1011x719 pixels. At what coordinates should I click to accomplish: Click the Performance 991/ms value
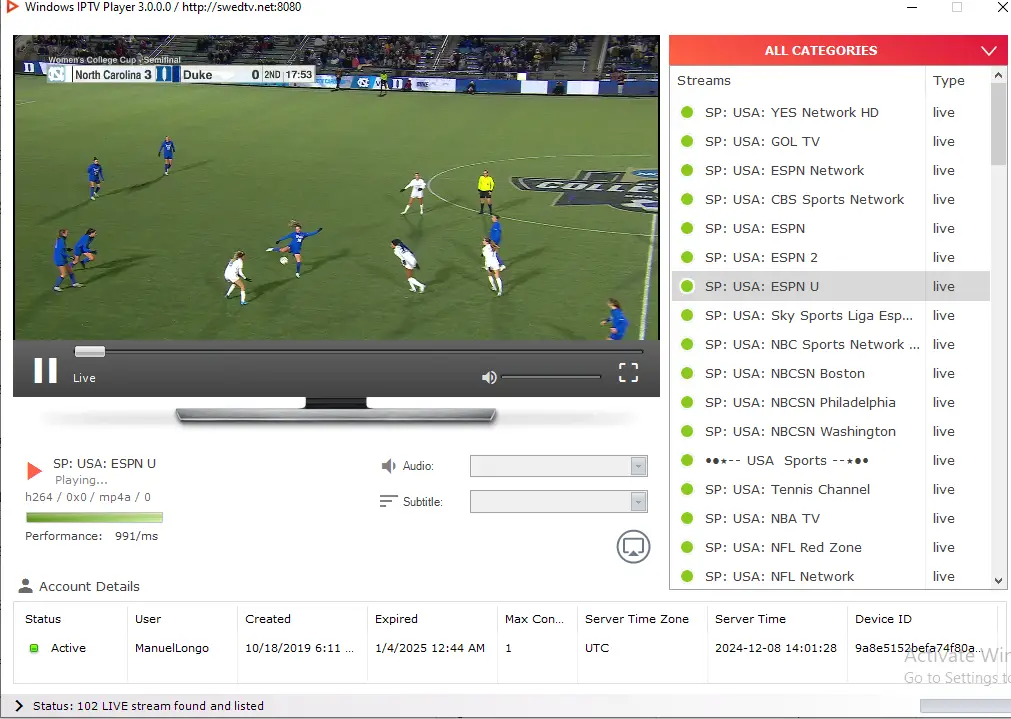[x=136, y=536]
